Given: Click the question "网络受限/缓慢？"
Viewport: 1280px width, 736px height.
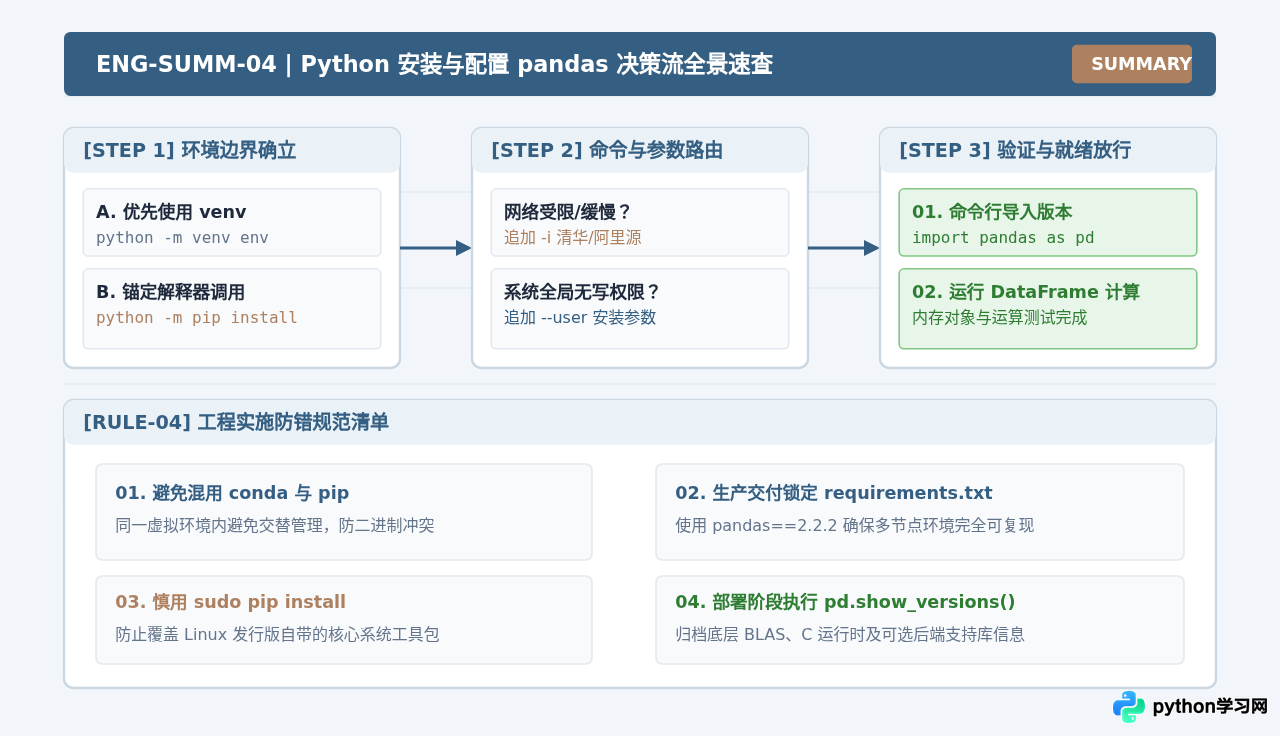Looking at the screenshot, I should pyautogui.click(x=568, y=212).
